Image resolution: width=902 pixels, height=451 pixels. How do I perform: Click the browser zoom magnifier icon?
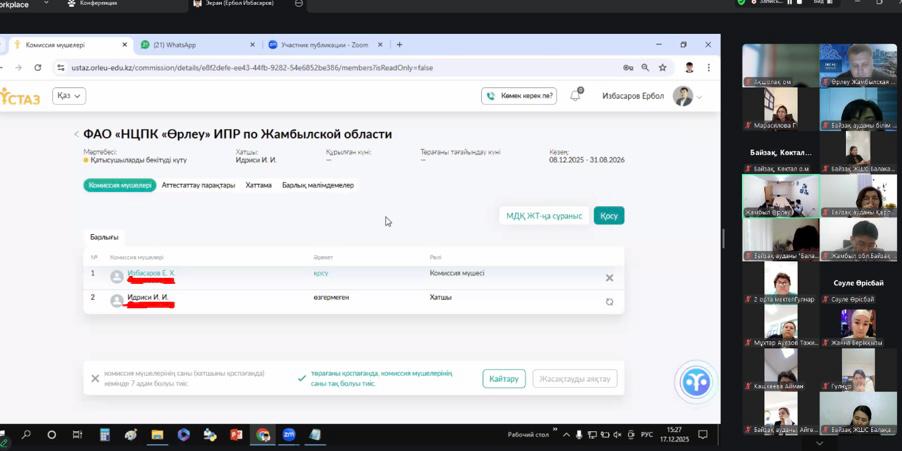pyautogui.click(x=645, y=68)
